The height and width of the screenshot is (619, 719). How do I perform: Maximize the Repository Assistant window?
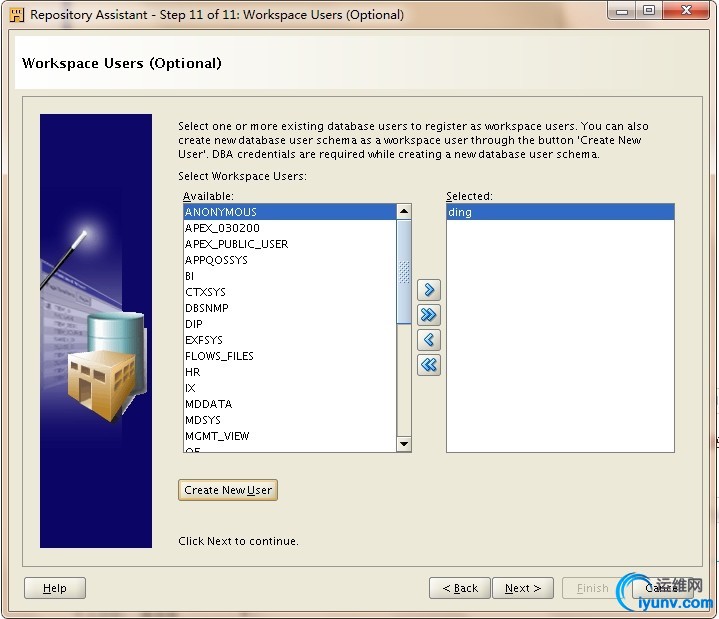(x=648, y=11)
